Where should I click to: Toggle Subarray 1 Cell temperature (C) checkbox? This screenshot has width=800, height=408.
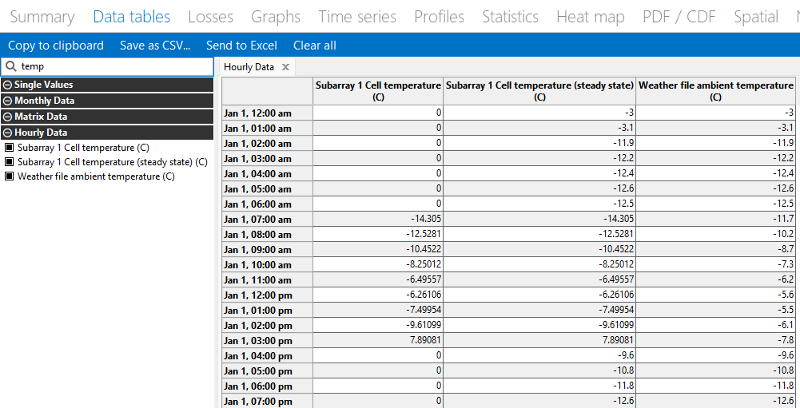[9, 147]
